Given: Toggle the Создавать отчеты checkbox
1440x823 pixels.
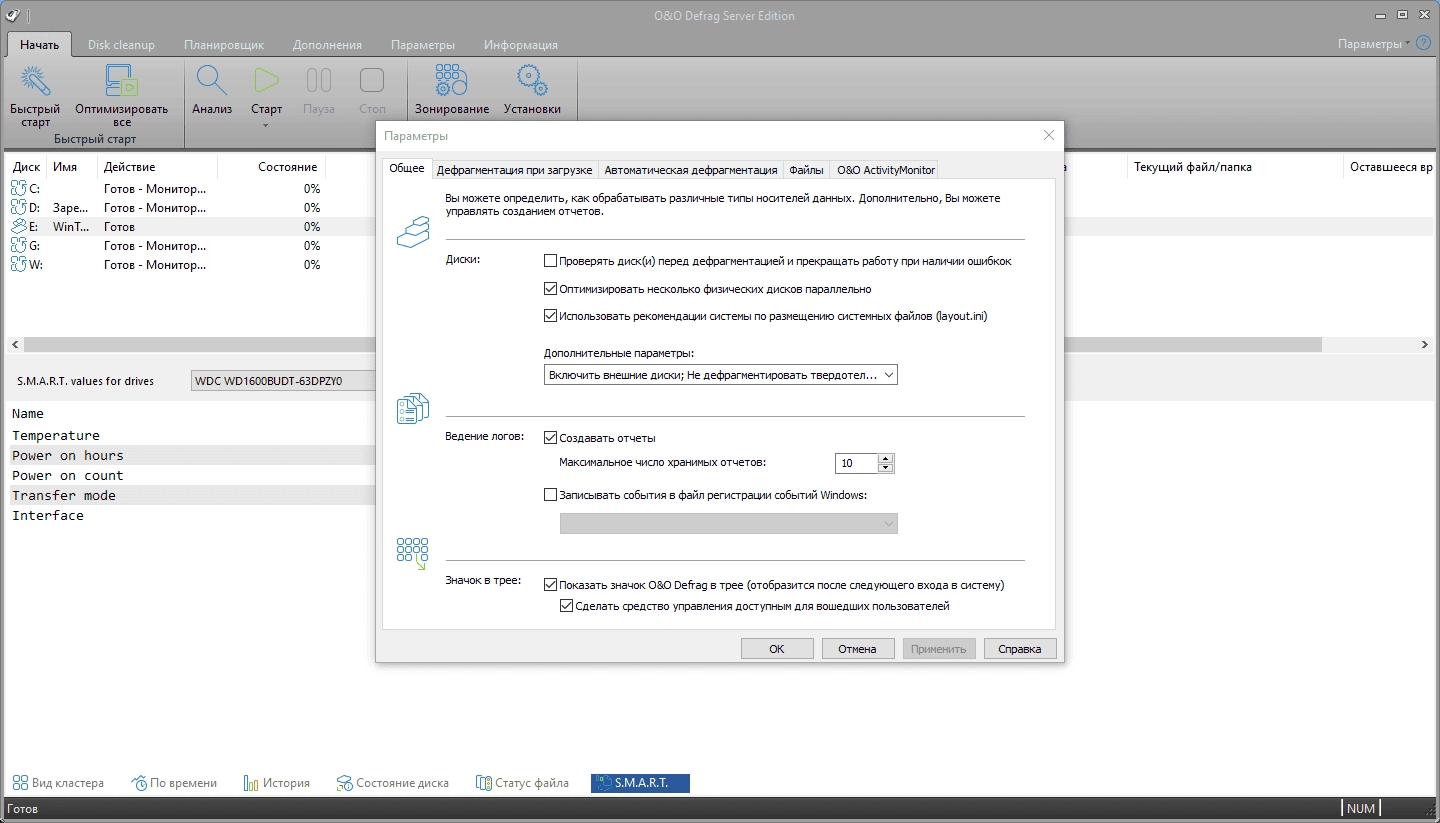Looking at the screenshot, I should (550, 437).
